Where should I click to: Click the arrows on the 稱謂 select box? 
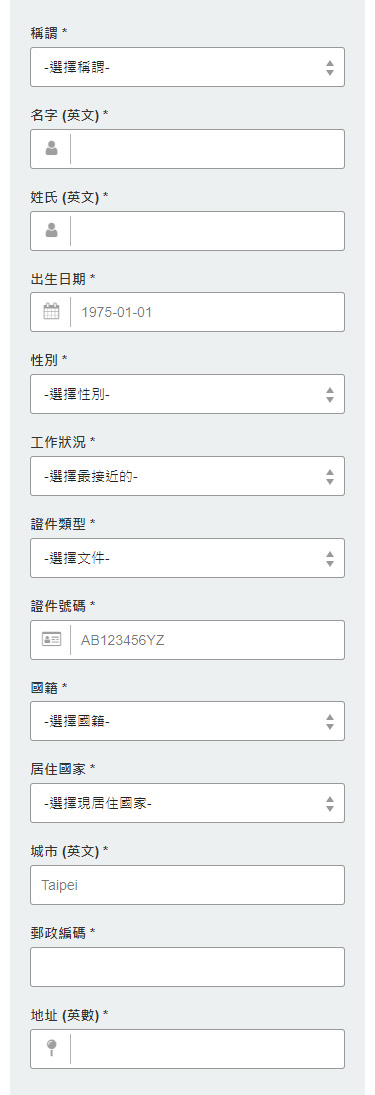click(x=330, y=68)
